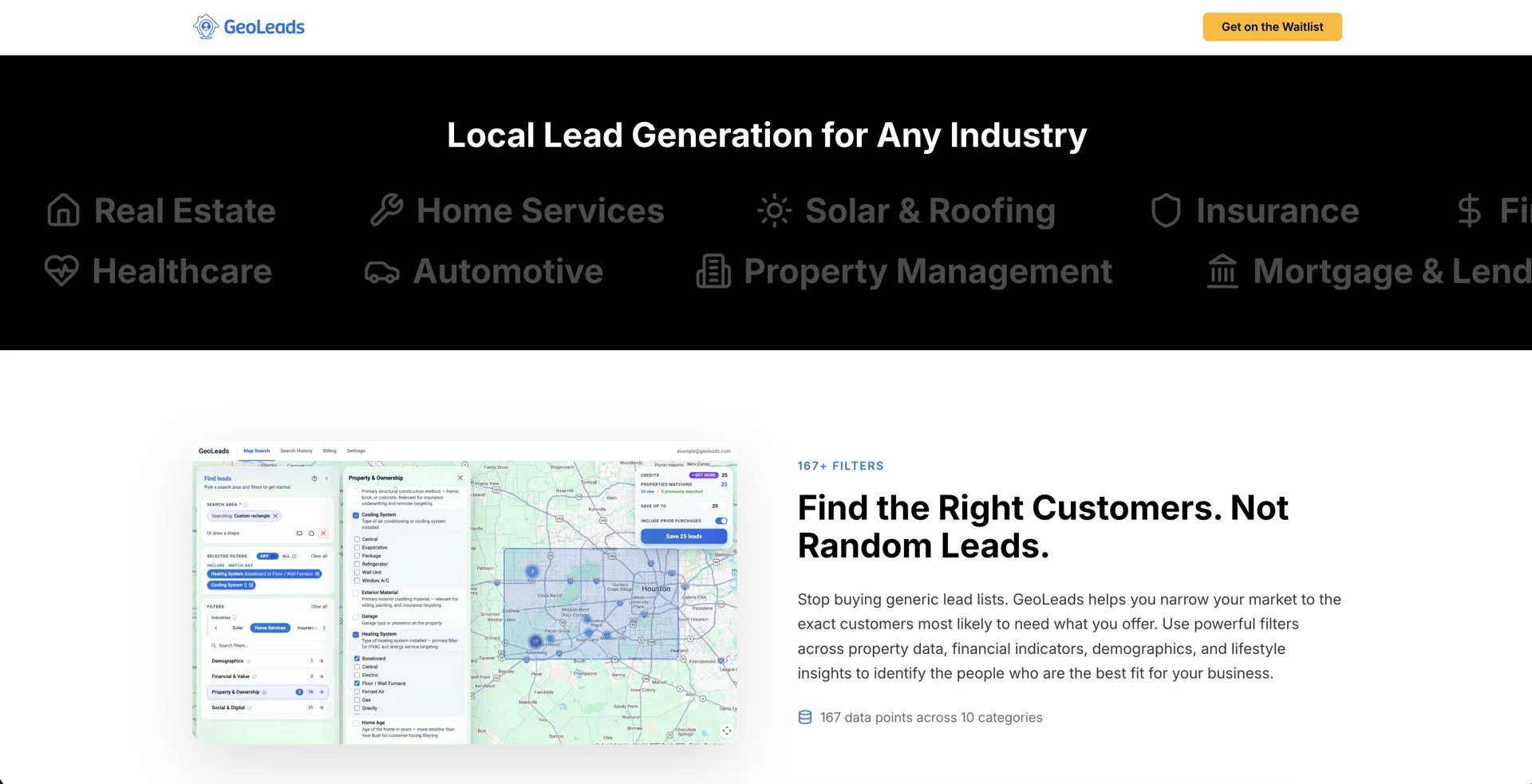Screen dimensions: 1532x784
Task: Open the Search History tab in app preview
Action: point(296,451)
